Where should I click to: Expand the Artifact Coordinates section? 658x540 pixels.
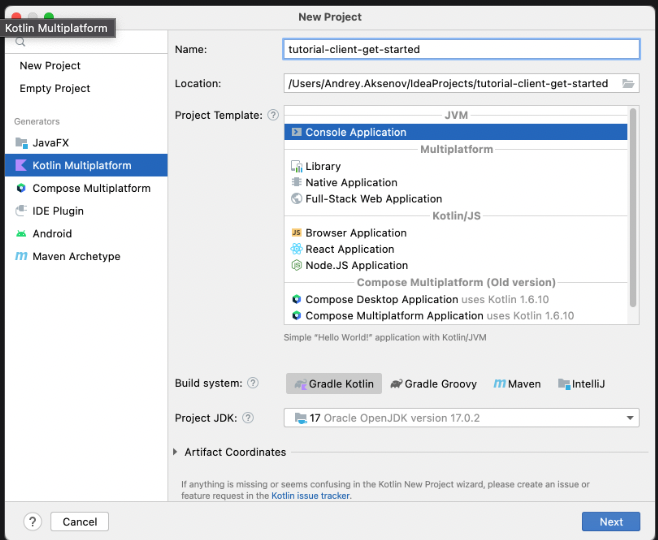click(175, 452)
